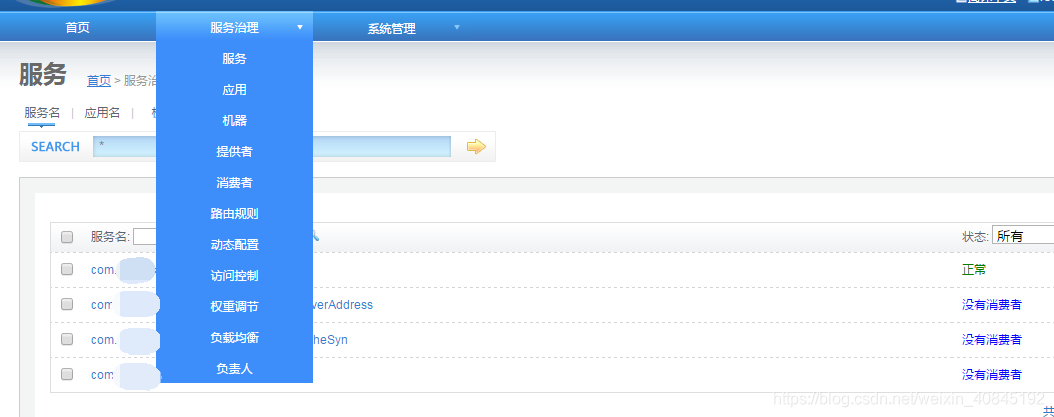Select 应用 from the dropdown menu
Image resolution: width=1054 pixels, height=417 pixels.
(234, 90)
